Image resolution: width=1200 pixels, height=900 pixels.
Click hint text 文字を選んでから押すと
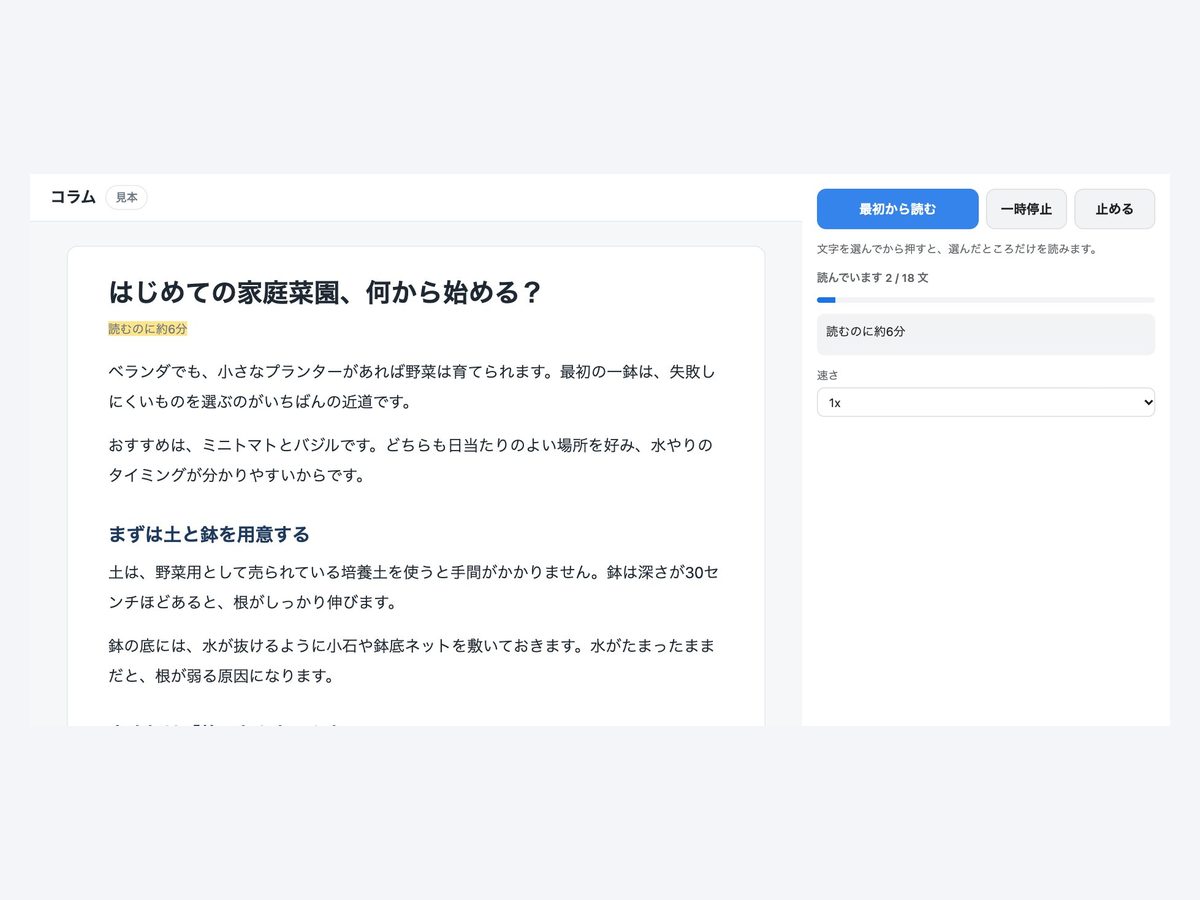(x=957, y=249)
